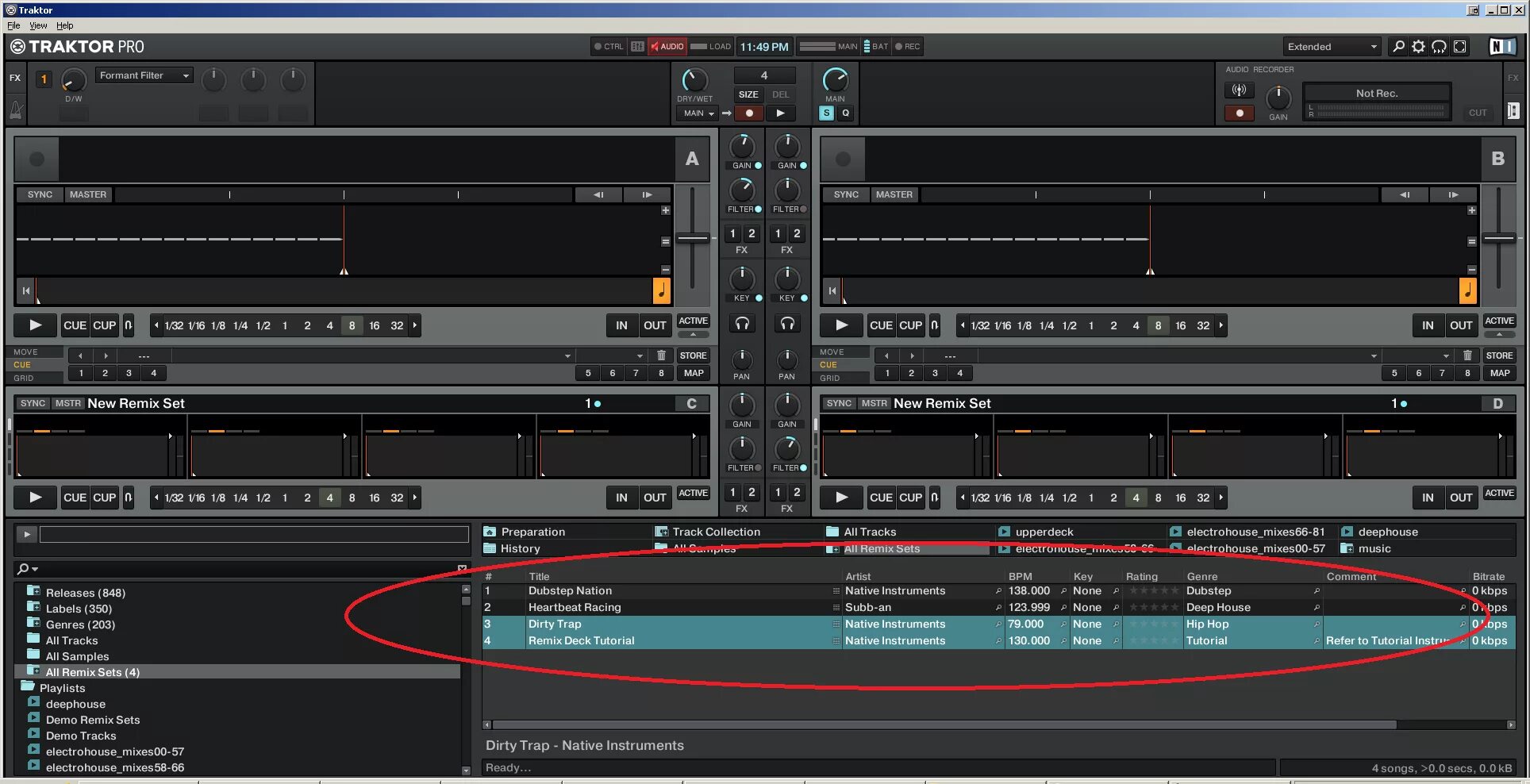Toggle Deck B SYNC
Image resolution: width=1530 pixels, height=784 pixels.
pos(846,194)
